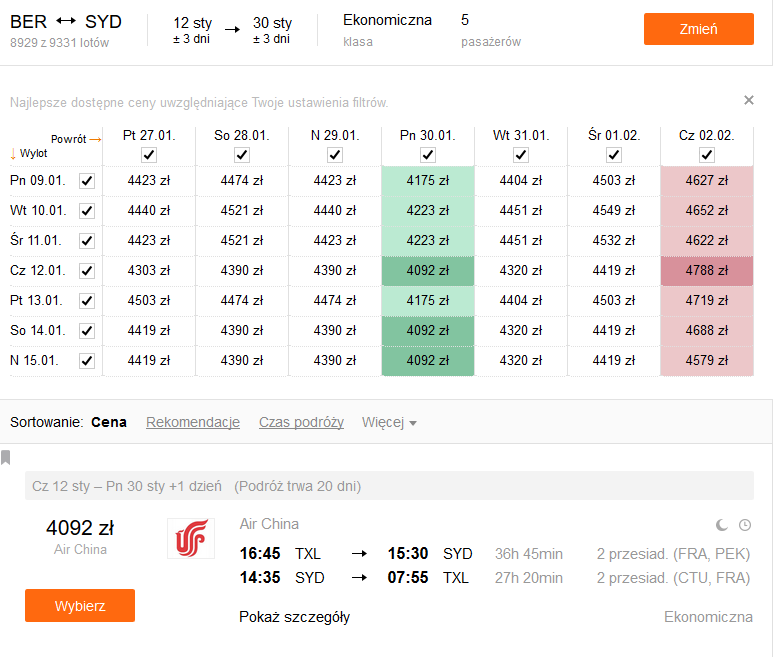Open the 5 pasażerów selector
778x657 pixels.
[491, 30]
